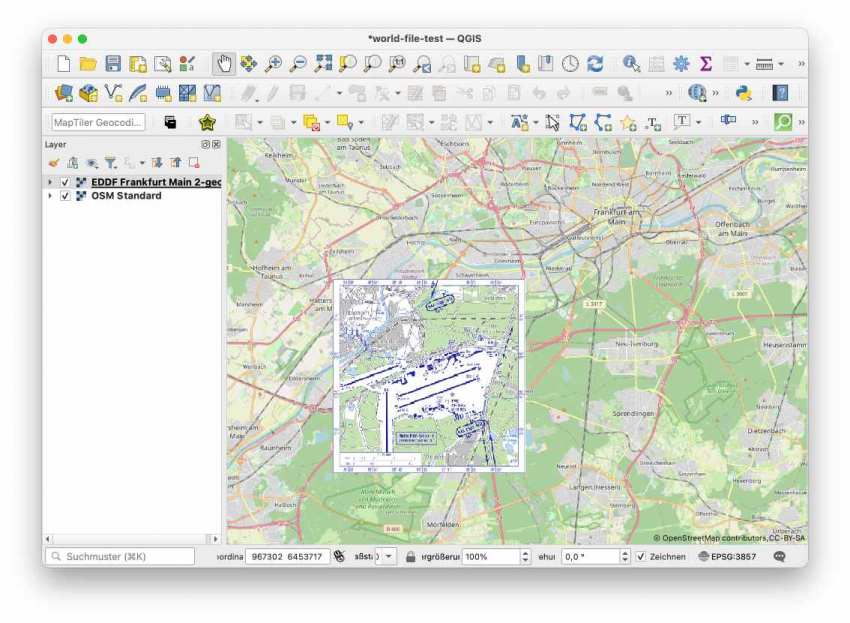Toggle EDDF Frankfurt Main layer visibility checkbox
The image size is (850, 623).
(65, 182)
